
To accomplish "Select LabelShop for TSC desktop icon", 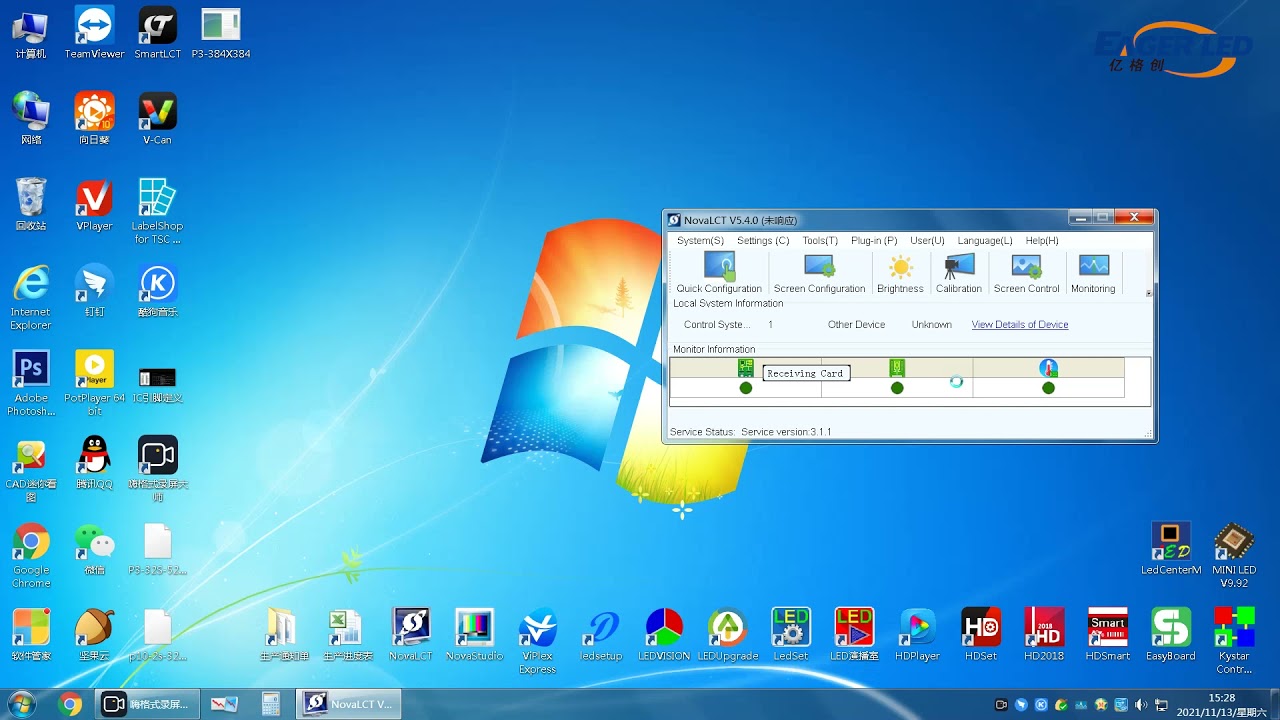I will 157,211.
